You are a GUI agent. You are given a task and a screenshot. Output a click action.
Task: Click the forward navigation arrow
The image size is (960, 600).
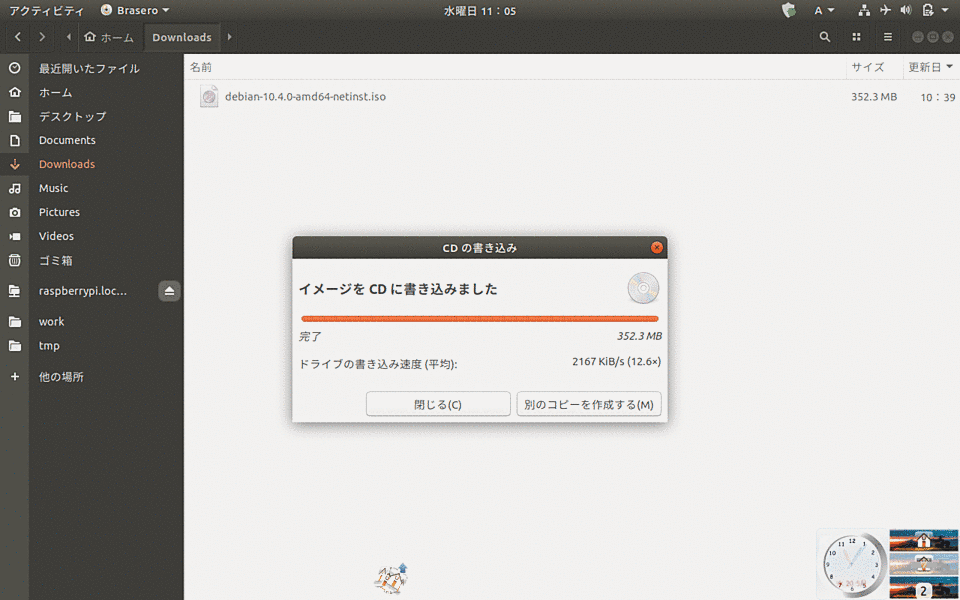pyautogui.click(x=42, y=36)
